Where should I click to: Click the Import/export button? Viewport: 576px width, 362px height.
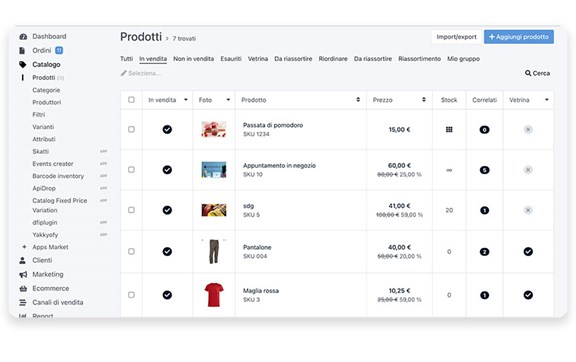pyautogui.click(x=456, y=37)
